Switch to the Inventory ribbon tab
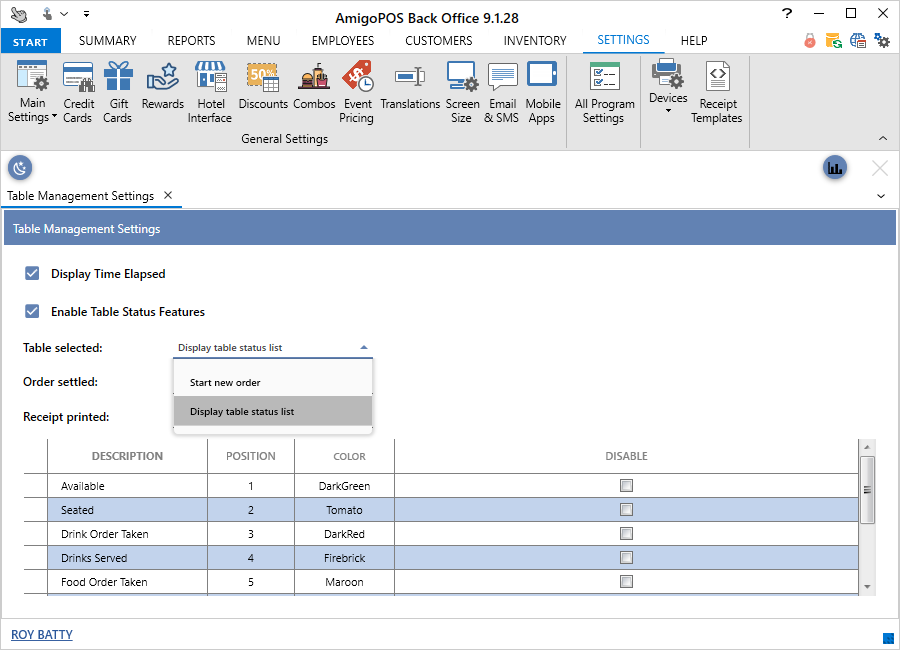Image resolution: width=900 pixels, height=650 pixels. [x=534, y=41]
